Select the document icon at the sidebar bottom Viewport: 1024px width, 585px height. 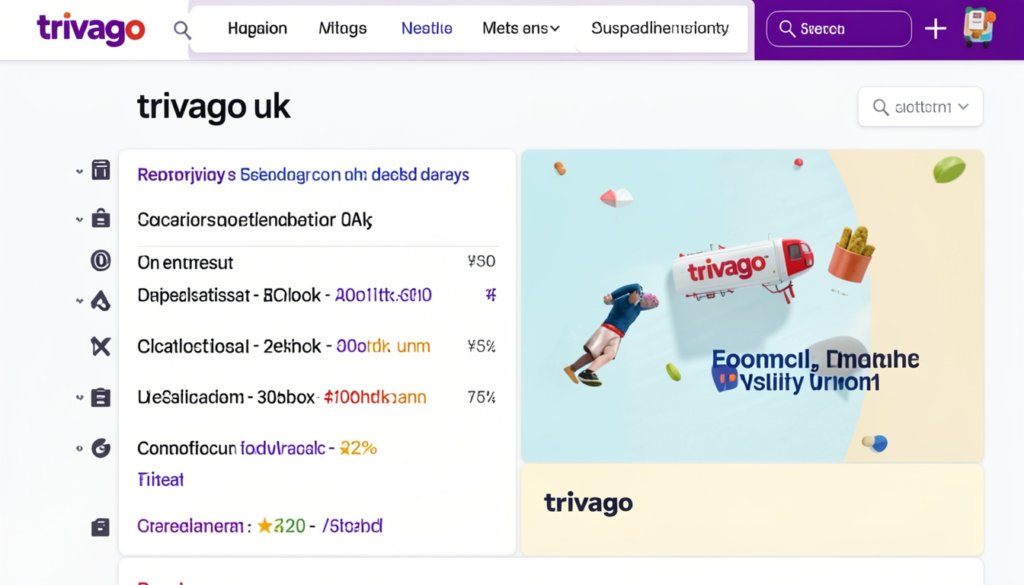pyautogui.click(x=100, y=525)
